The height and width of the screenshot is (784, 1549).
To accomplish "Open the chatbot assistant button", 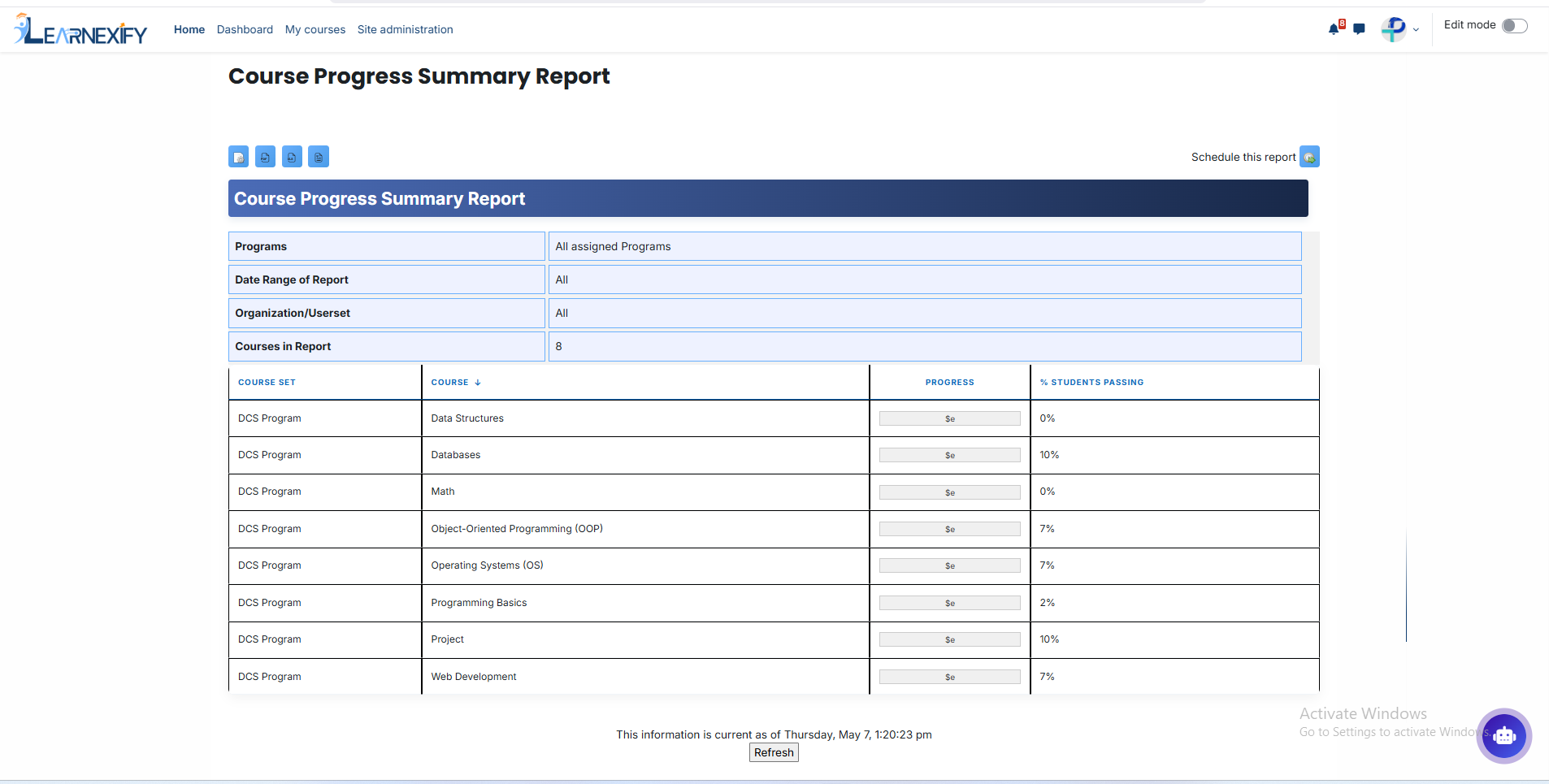I will pos(1504,736).
